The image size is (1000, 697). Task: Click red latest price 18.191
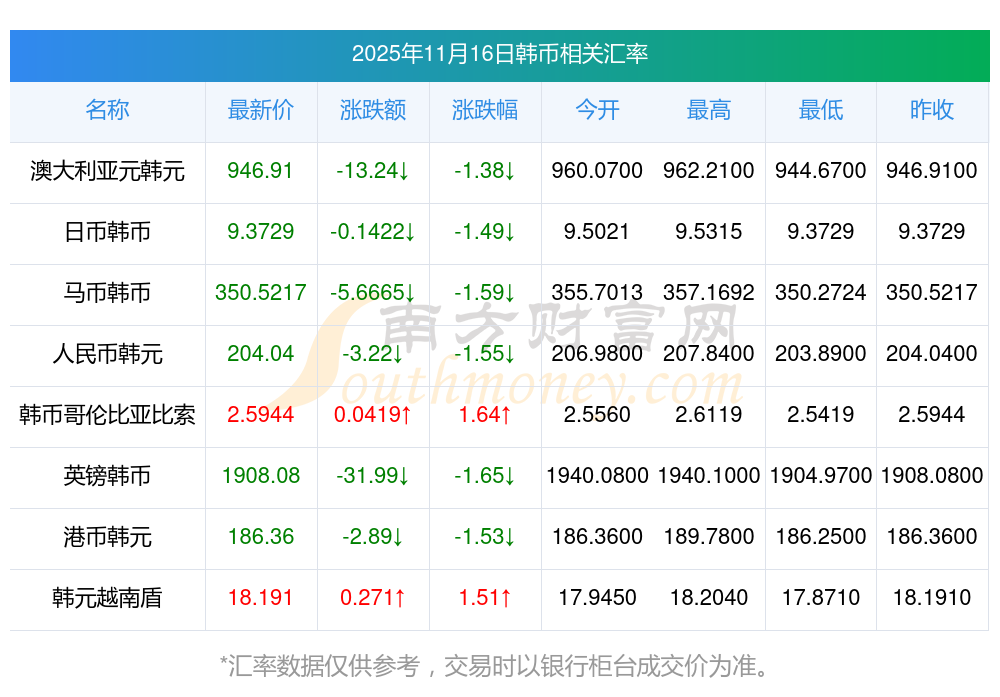pyautogui.click(x=260, y=598)
